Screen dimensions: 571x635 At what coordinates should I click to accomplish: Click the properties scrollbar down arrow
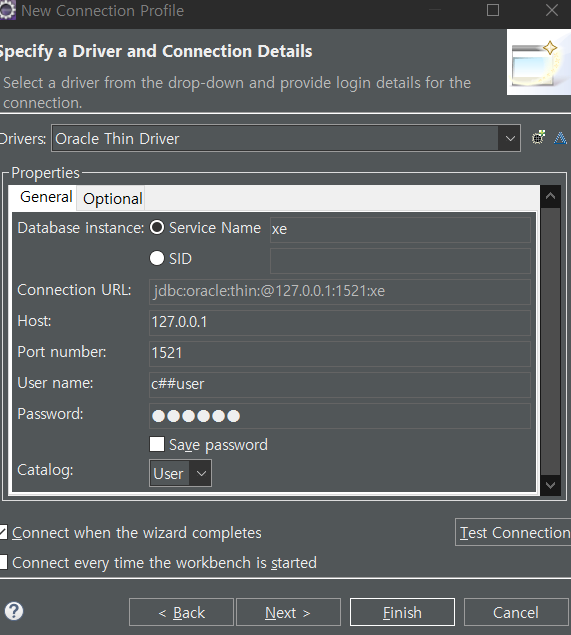click(x=550, y=485)
